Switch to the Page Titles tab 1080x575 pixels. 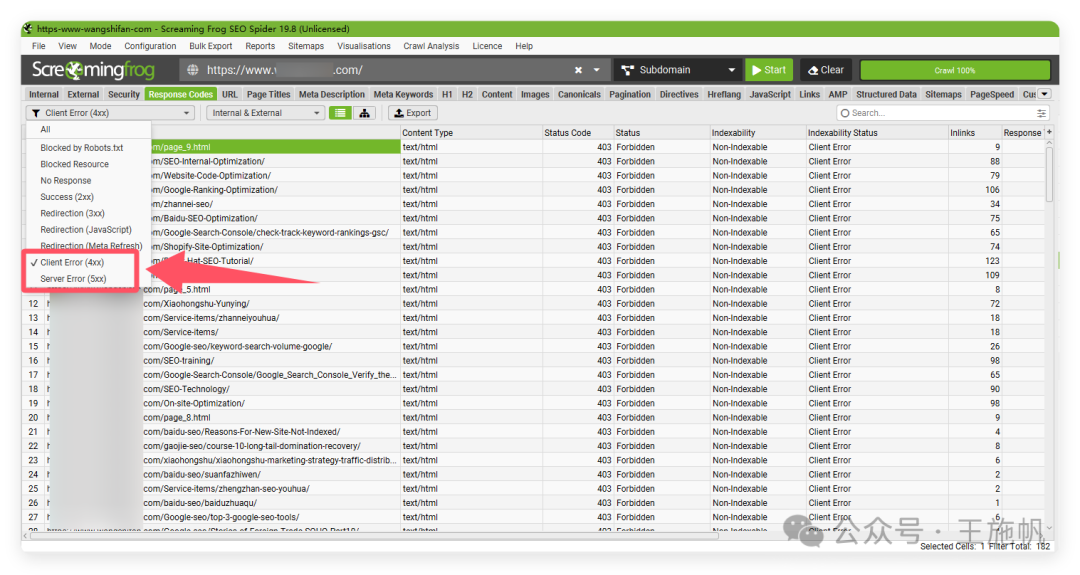pos(269,94)
